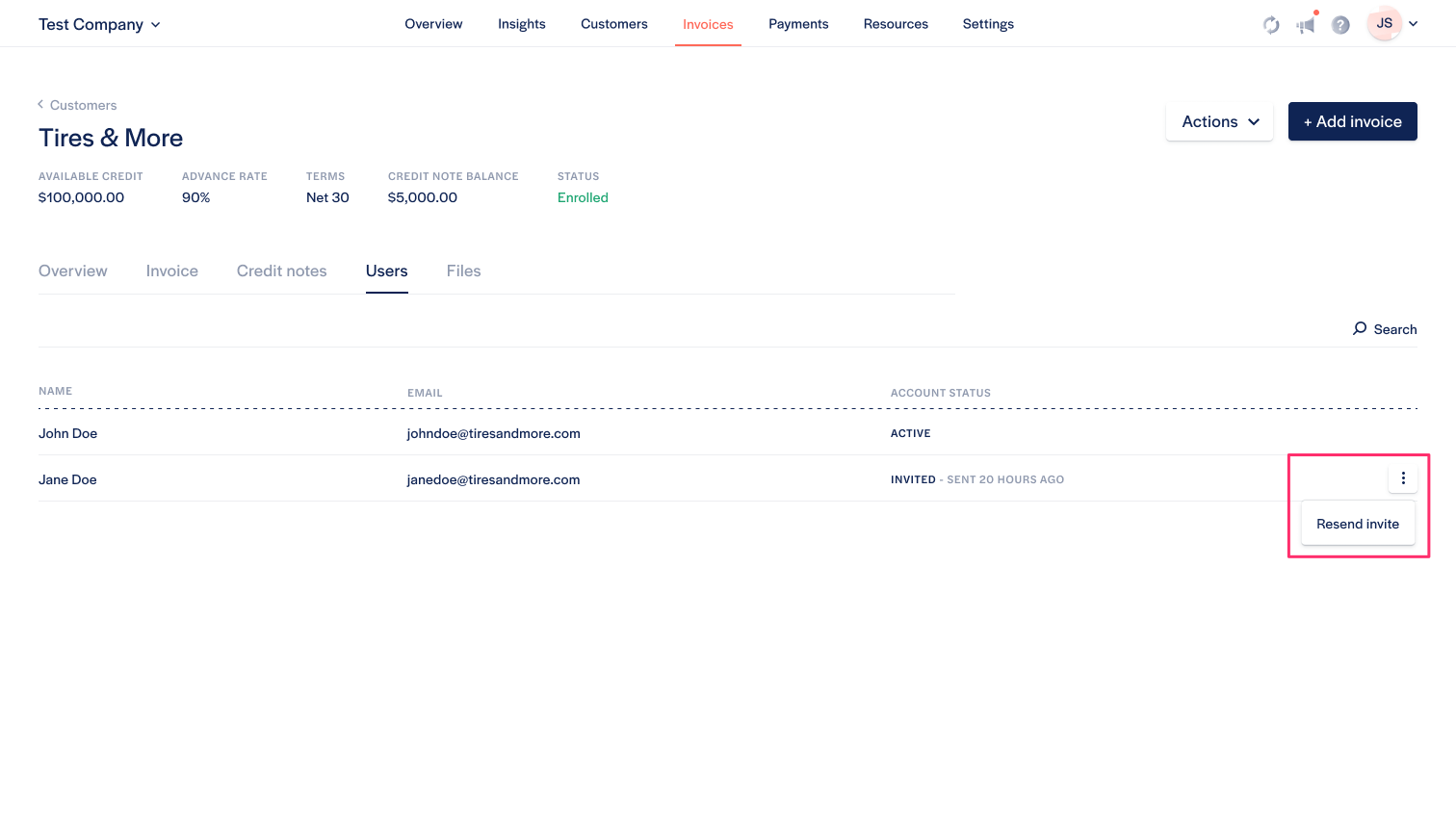Click the sync refresh icon
This screenshot has height=825, width=1456.
click(1271, 25)
